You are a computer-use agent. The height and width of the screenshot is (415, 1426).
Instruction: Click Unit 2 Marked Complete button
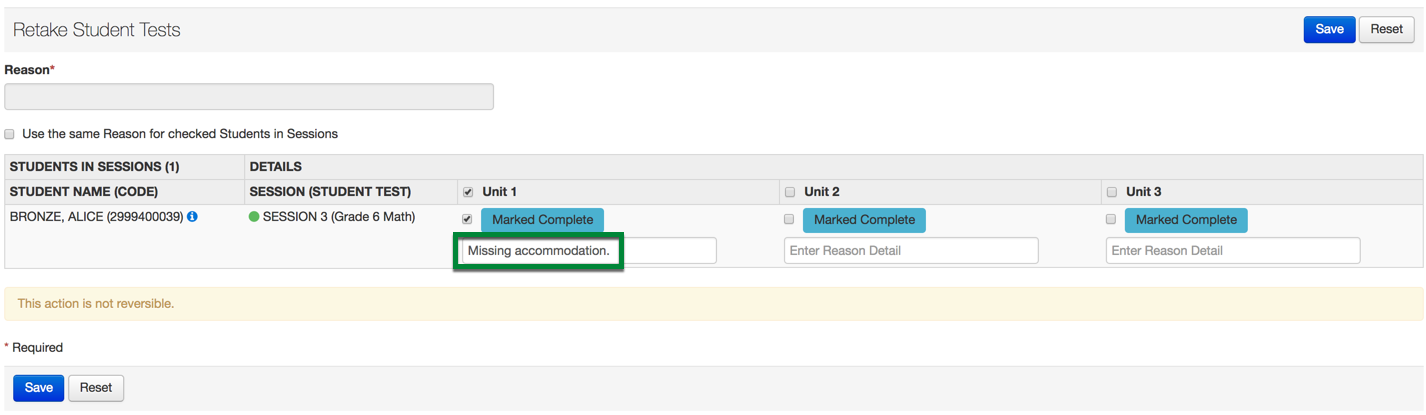pos(865,220)
